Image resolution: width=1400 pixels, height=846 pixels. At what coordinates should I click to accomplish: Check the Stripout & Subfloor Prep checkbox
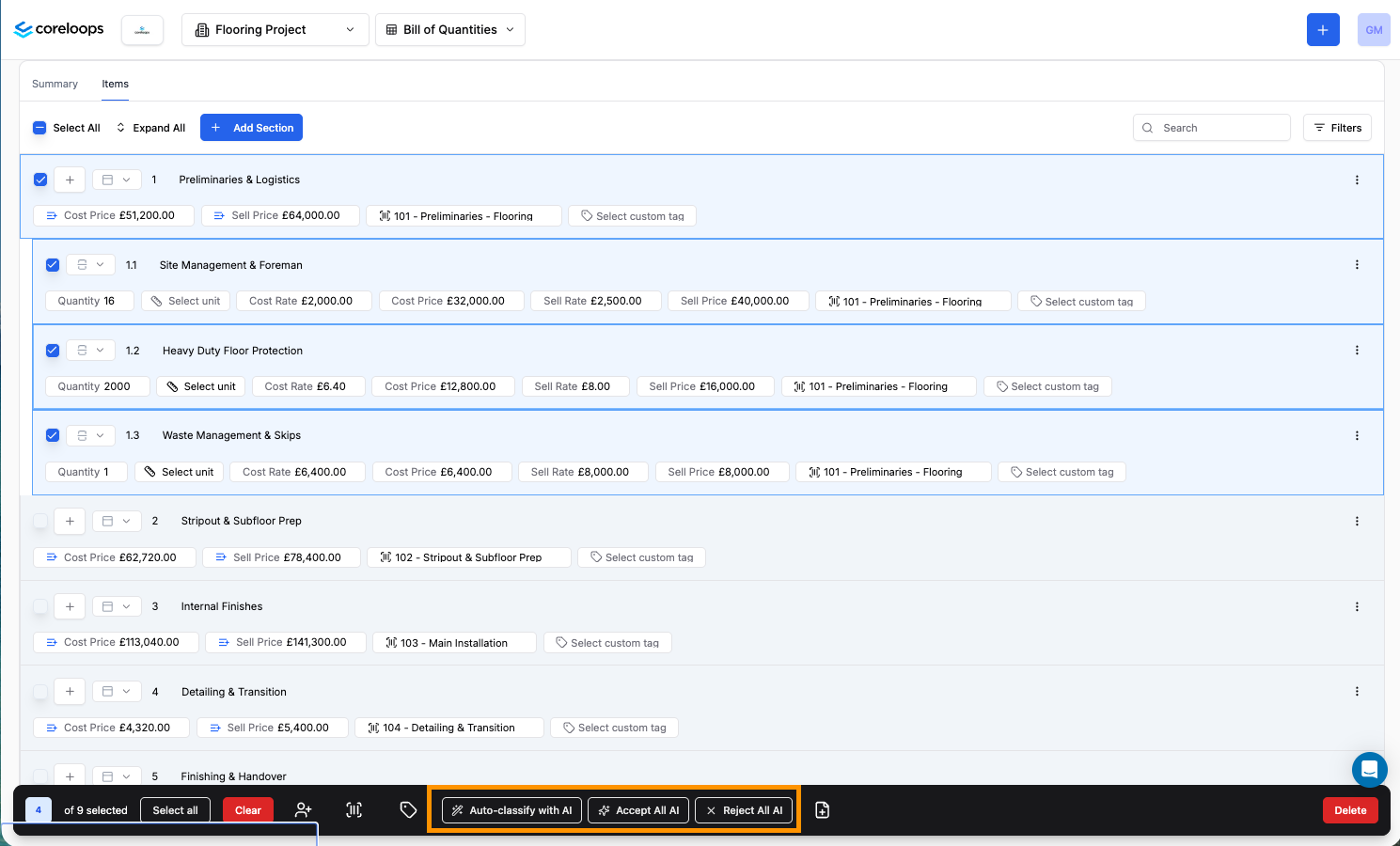[x=40, y=521]
